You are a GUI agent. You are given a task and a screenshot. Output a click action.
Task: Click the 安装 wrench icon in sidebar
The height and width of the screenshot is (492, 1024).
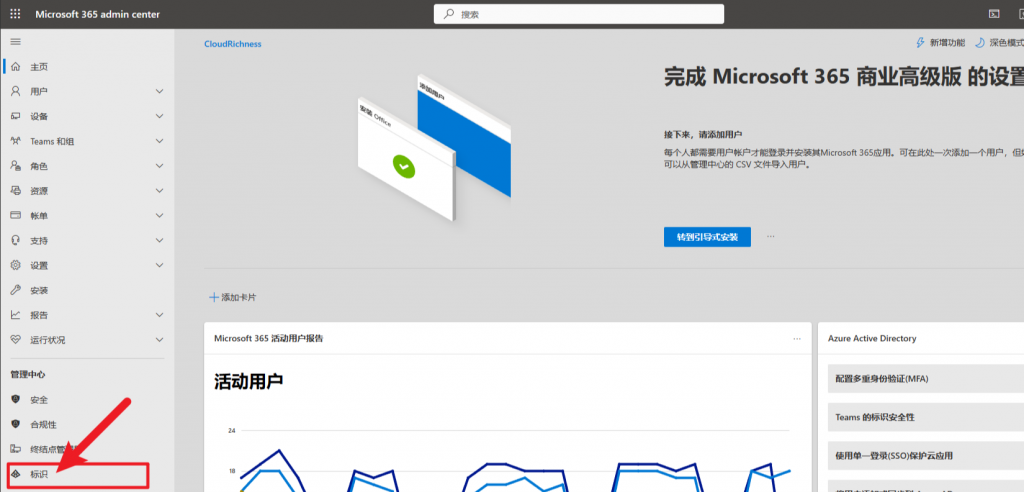click(x=15, y=290)
